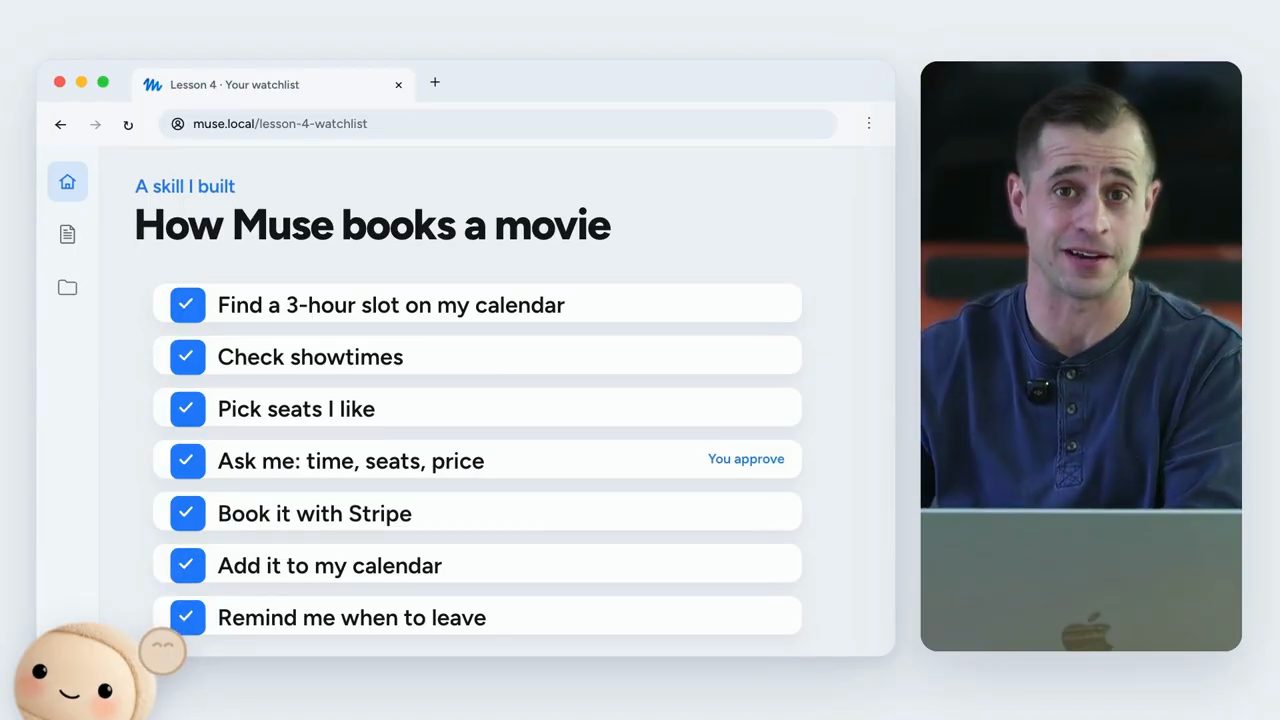Uncheck 'Find a 3-hour slot on my calendar'
Viewport: 1280px width, 720px height.
[187, 305]
